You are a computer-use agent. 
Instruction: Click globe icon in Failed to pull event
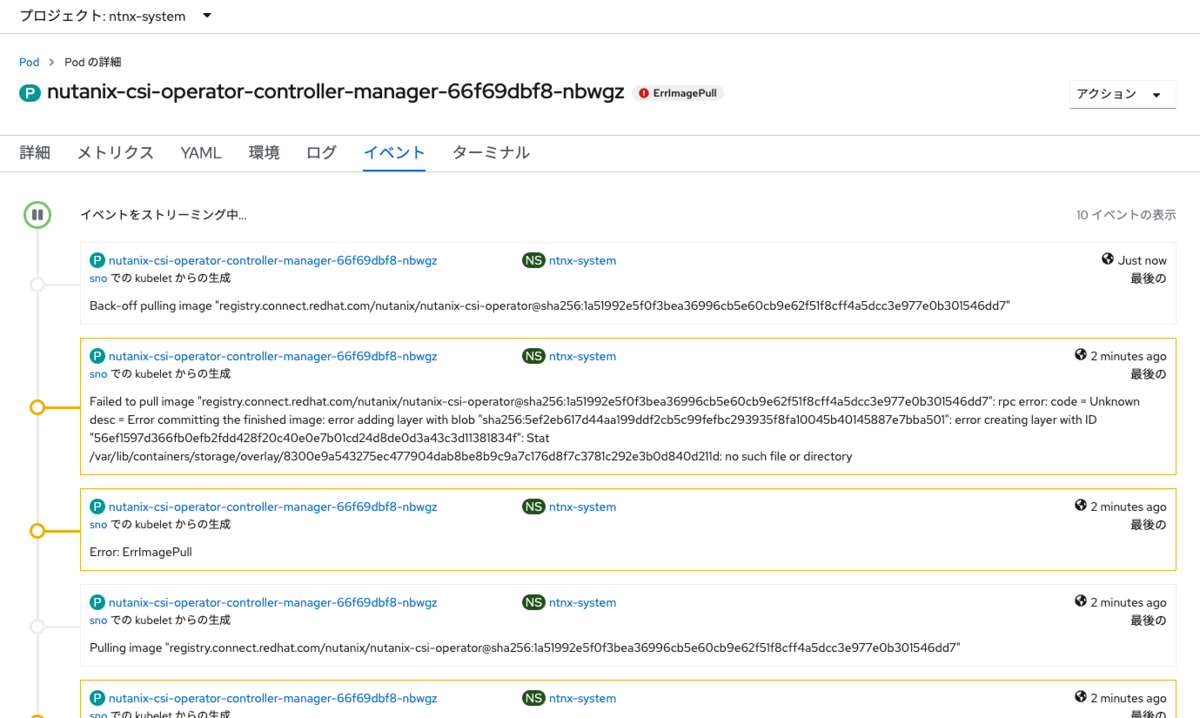(1080, 355)
